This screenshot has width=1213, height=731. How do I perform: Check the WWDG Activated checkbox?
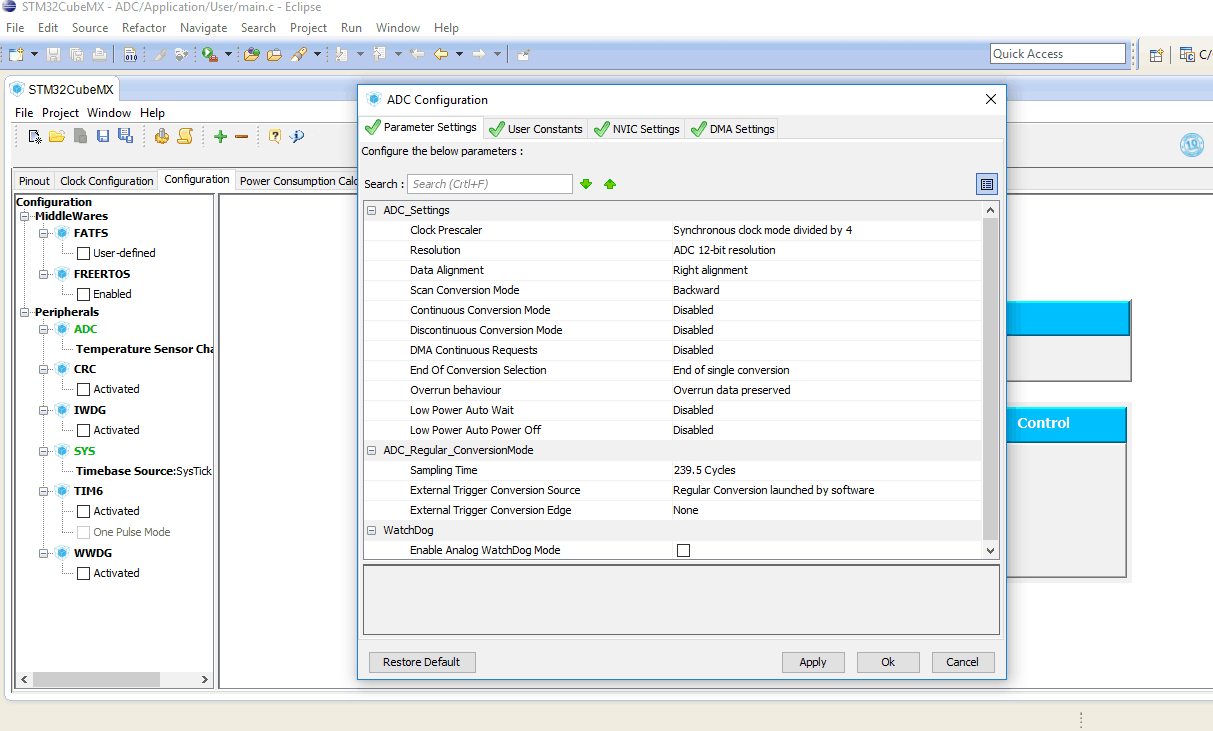(x=84, y=573)
